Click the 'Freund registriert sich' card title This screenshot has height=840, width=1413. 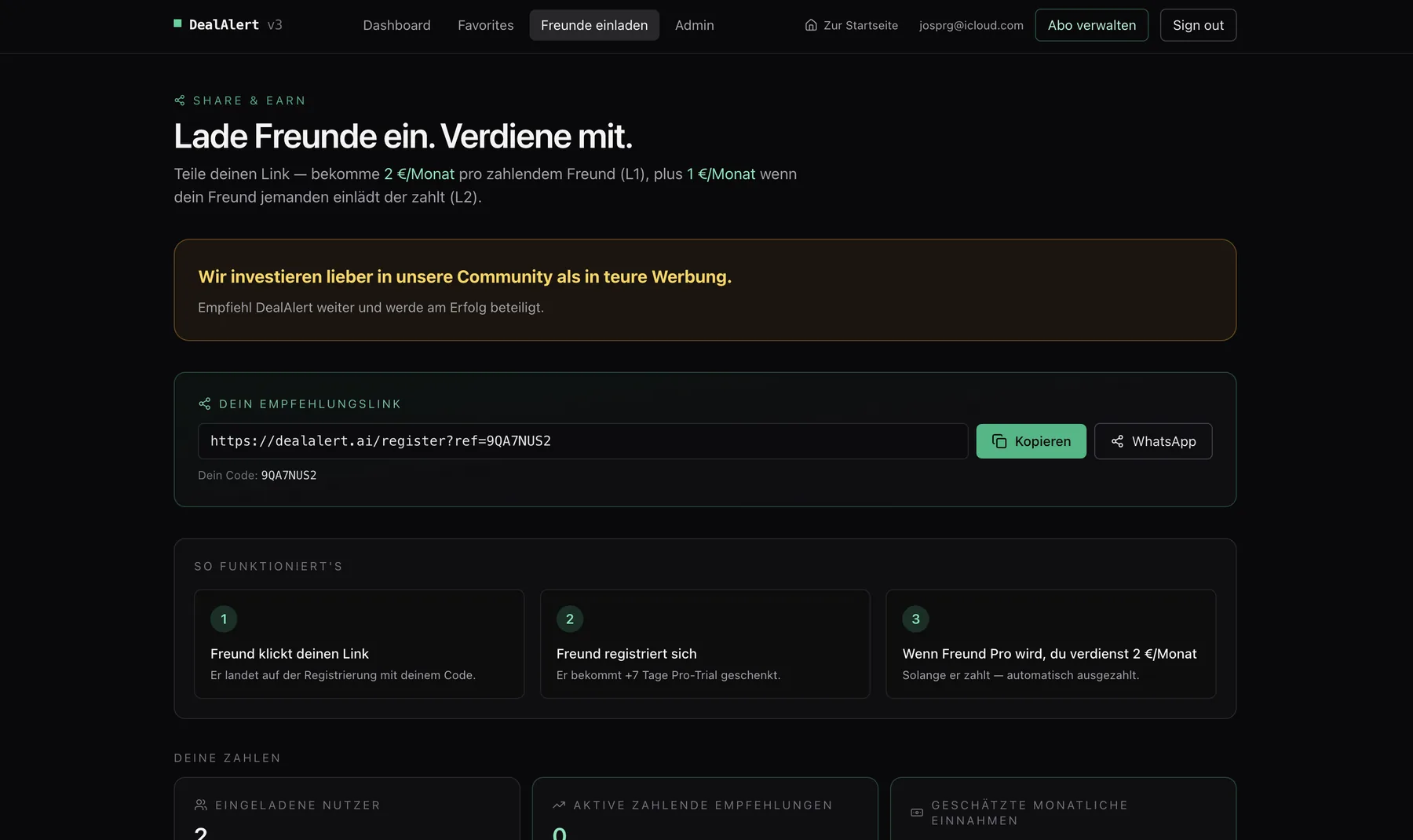[x=626, y=653]
